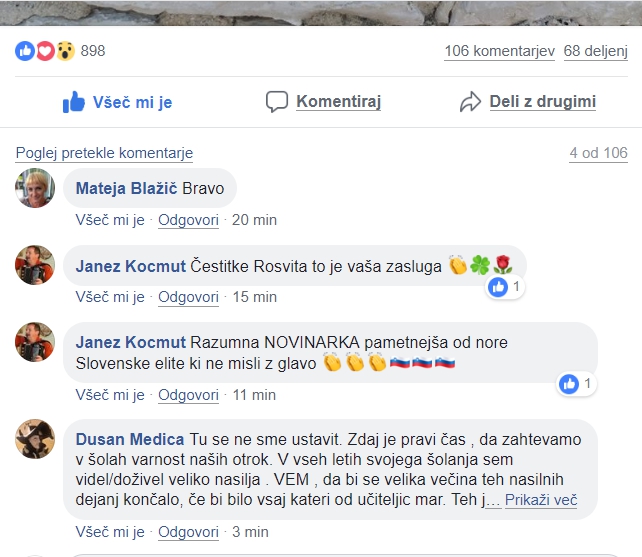
Task: Open Mateja Blažič's profile picture
Action: pos(35,188)
